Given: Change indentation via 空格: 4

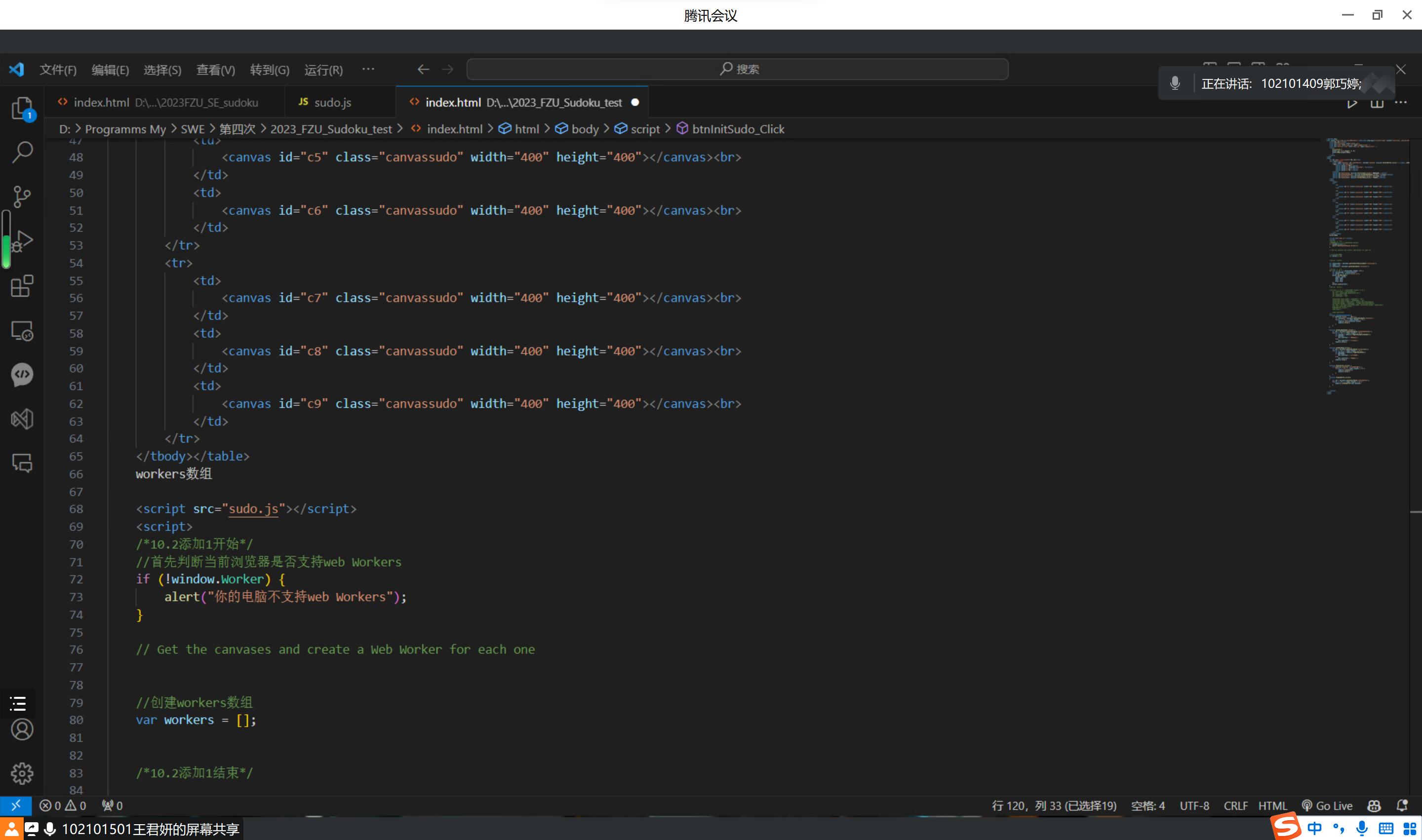Looking at the screenshot, I should click(1148, 805).
